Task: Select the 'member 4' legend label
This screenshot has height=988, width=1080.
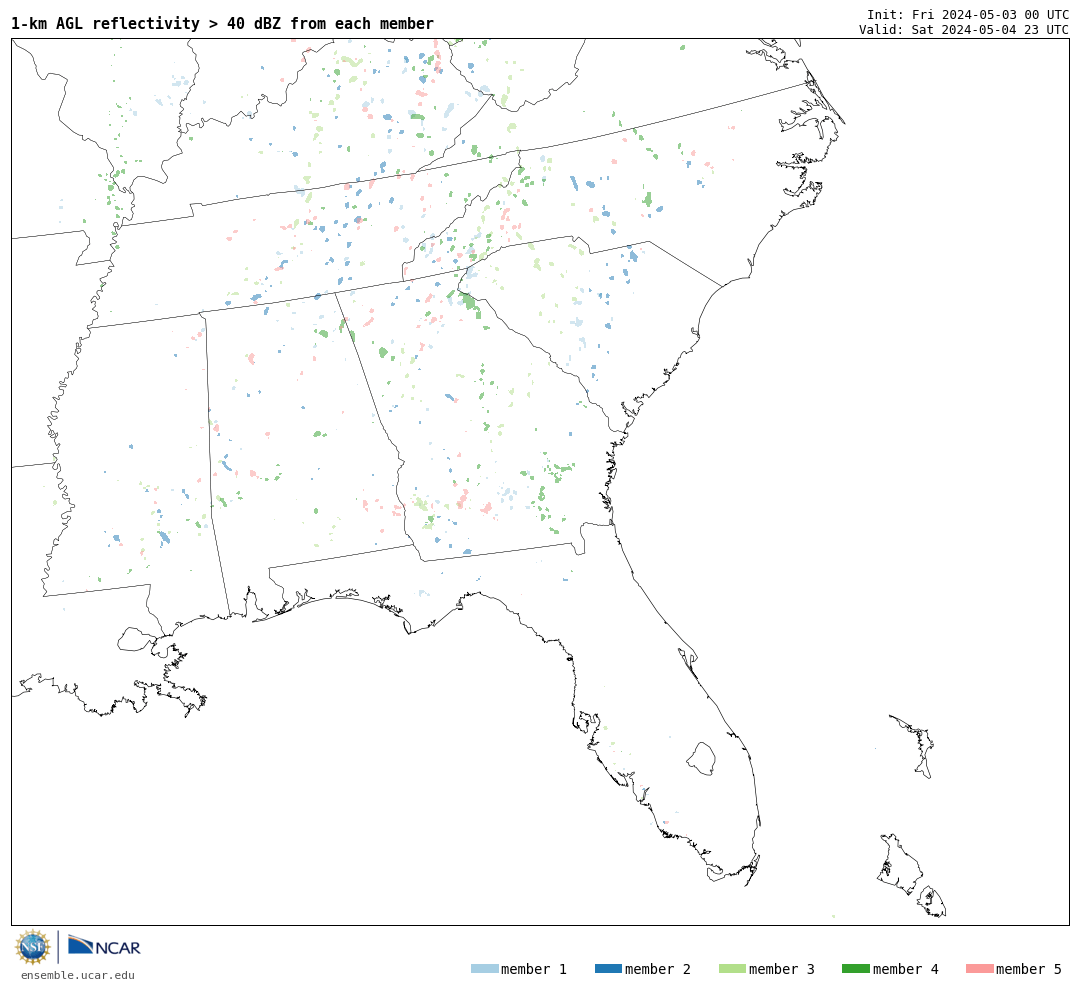Action: 905,969
